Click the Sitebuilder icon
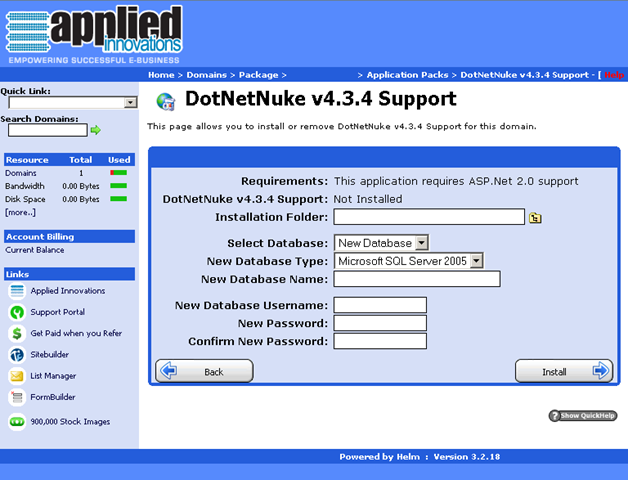The height and width of the screenshot is (480, 628). tap(16, 354)
